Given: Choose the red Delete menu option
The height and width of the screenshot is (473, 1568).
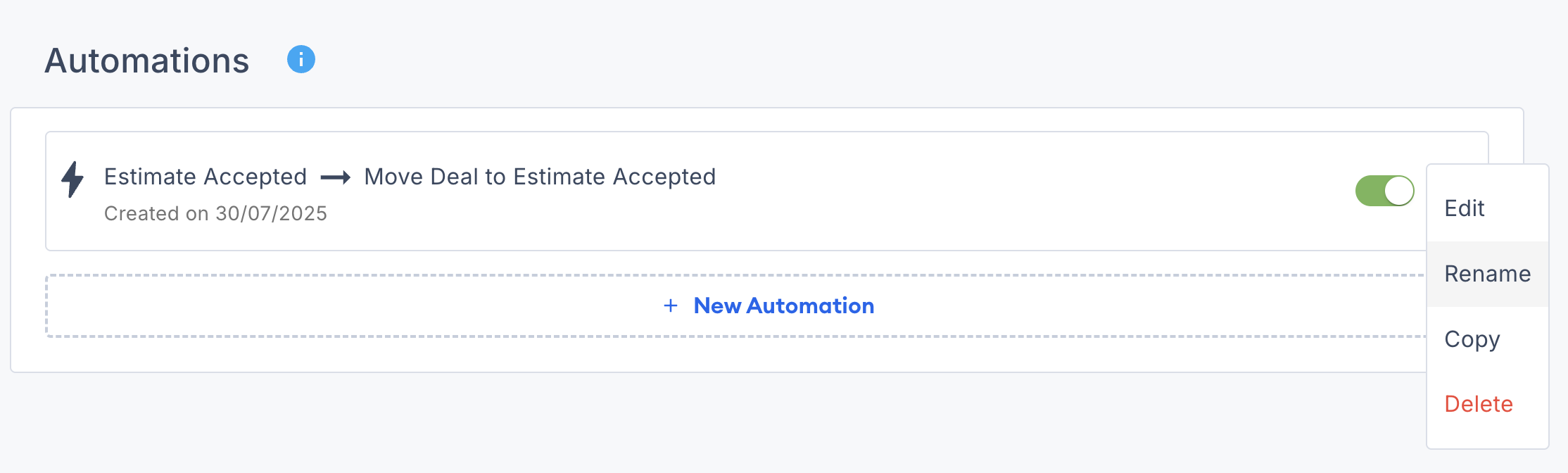Looking at the screenshot, I should (1478, 404).
